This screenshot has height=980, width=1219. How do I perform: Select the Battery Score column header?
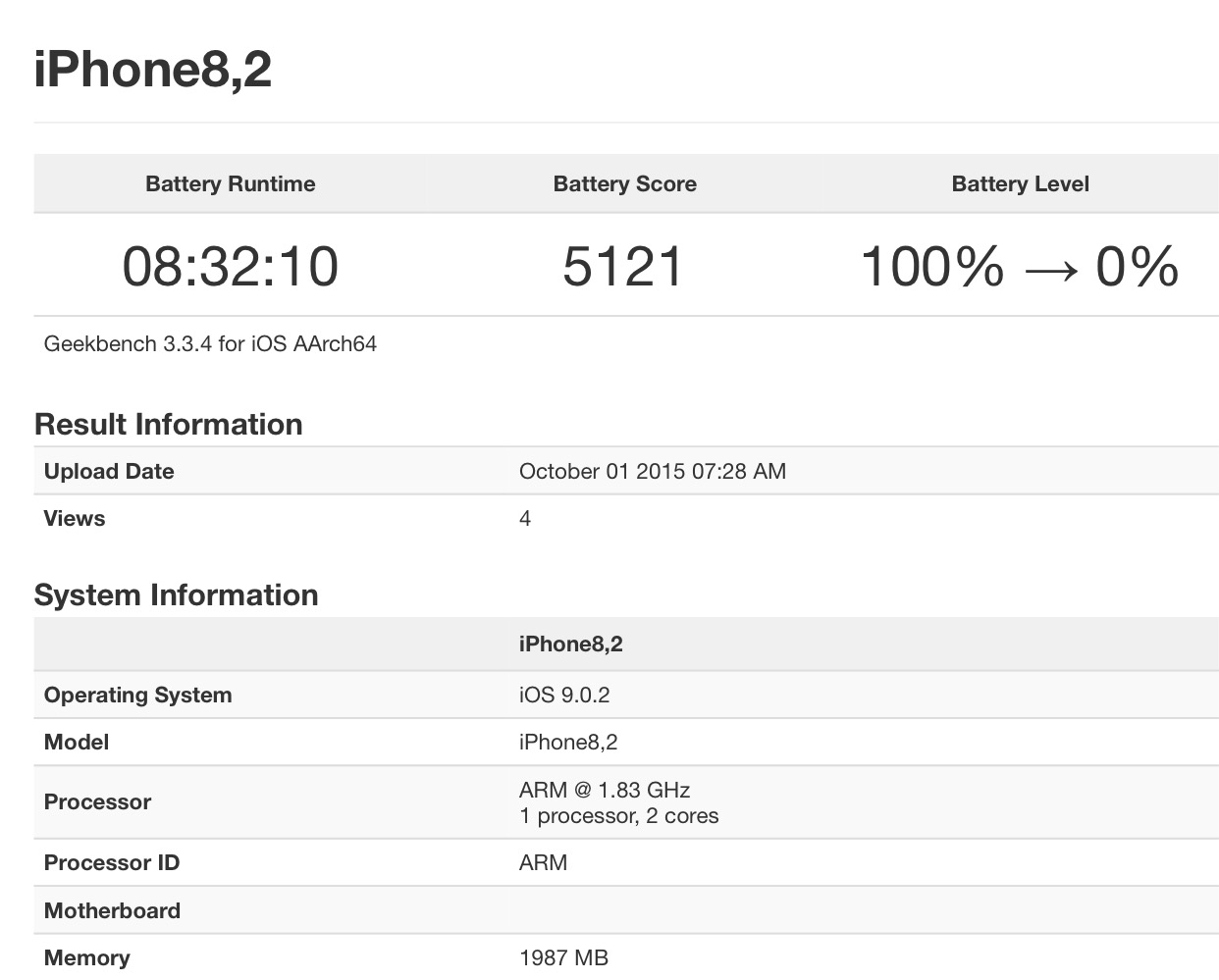pyautogui.click(x=625, y=184)
